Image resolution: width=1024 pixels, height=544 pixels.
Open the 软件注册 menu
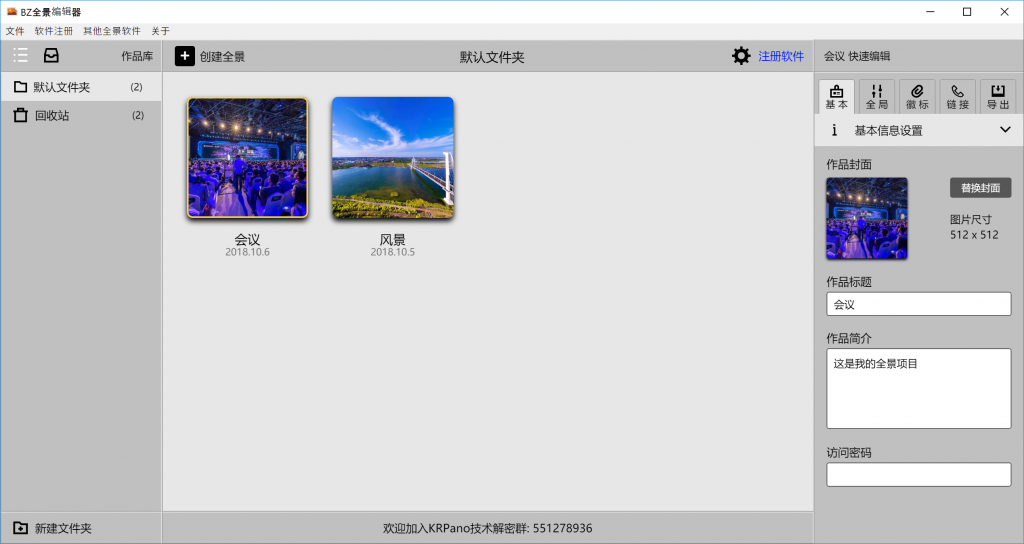coord(54,31)
